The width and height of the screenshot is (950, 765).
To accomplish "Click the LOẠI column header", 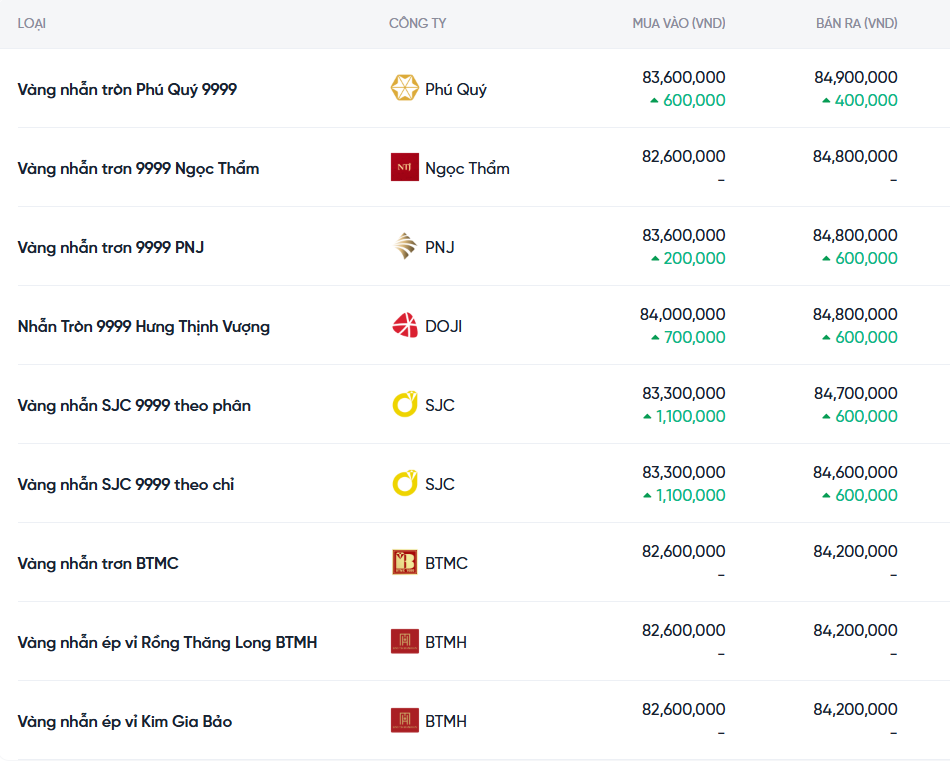I will coord(32,23).
